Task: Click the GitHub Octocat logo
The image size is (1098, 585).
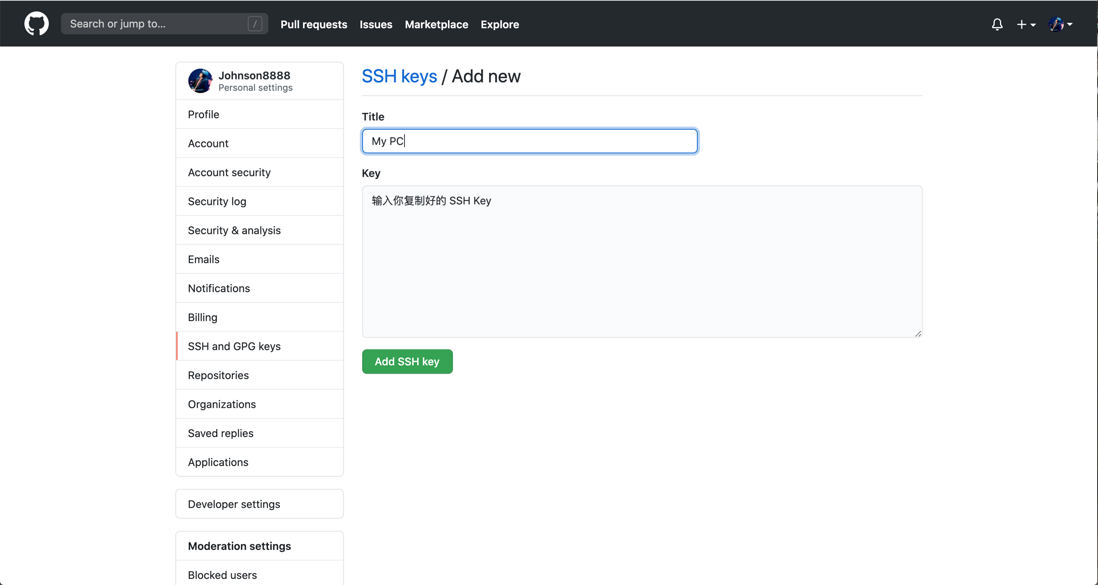Action: (37, 24)
